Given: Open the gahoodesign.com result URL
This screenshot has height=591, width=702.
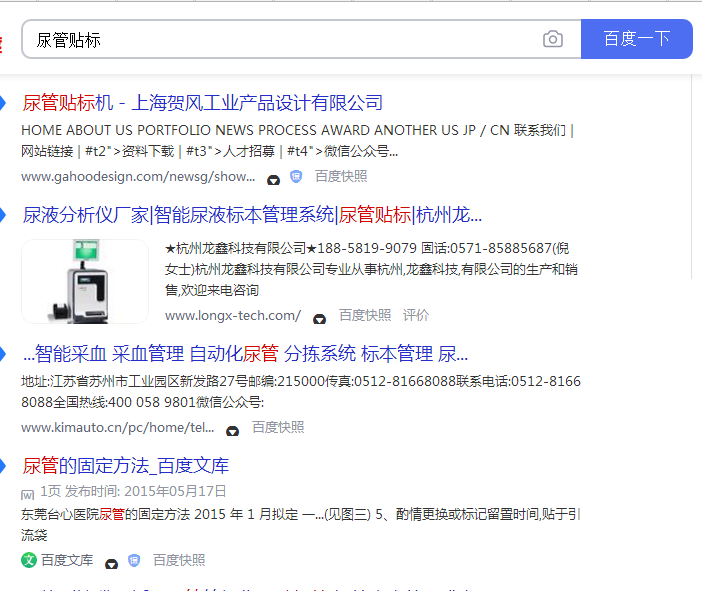Looking at the screenshot, I should [138, 177].
